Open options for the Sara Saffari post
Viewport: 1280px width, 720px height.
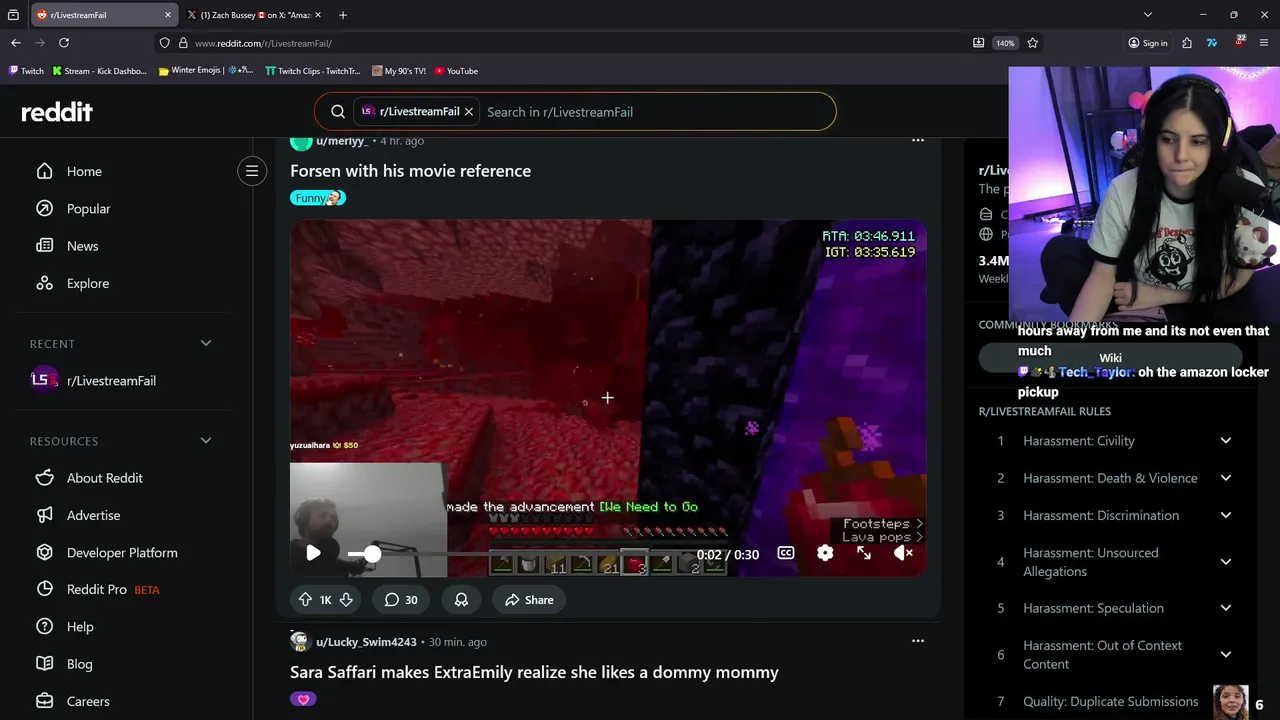tap(918, 641)
